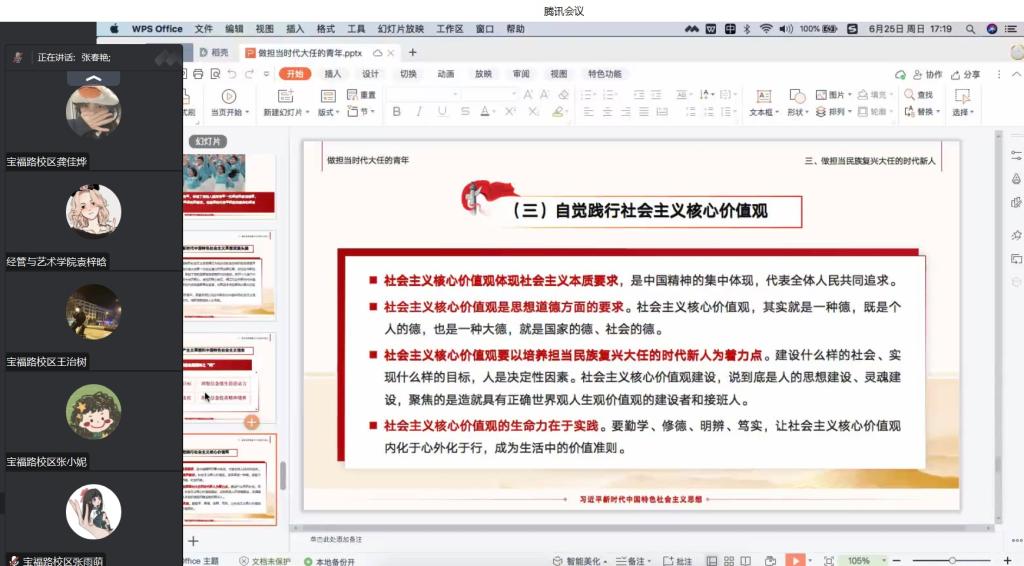The height and width of the screenshot is (566, 1024).
Task: Expand the 版式 layout dropdown
Action: point(328,112)
